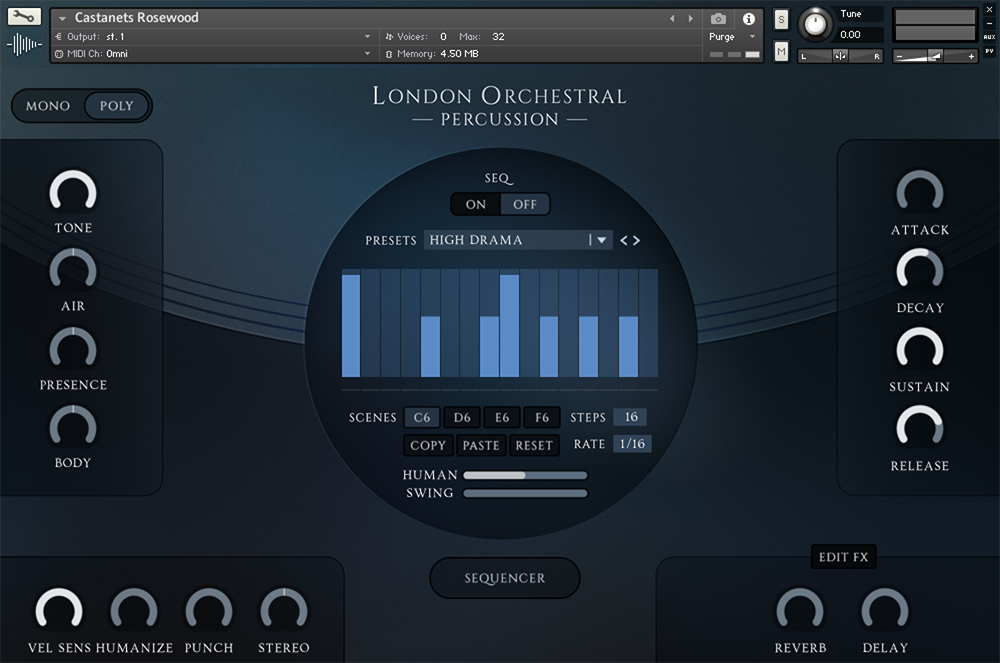Open the Steps 16 value selector
This screenshot has width=1000, height=663.
coord(631,417)
